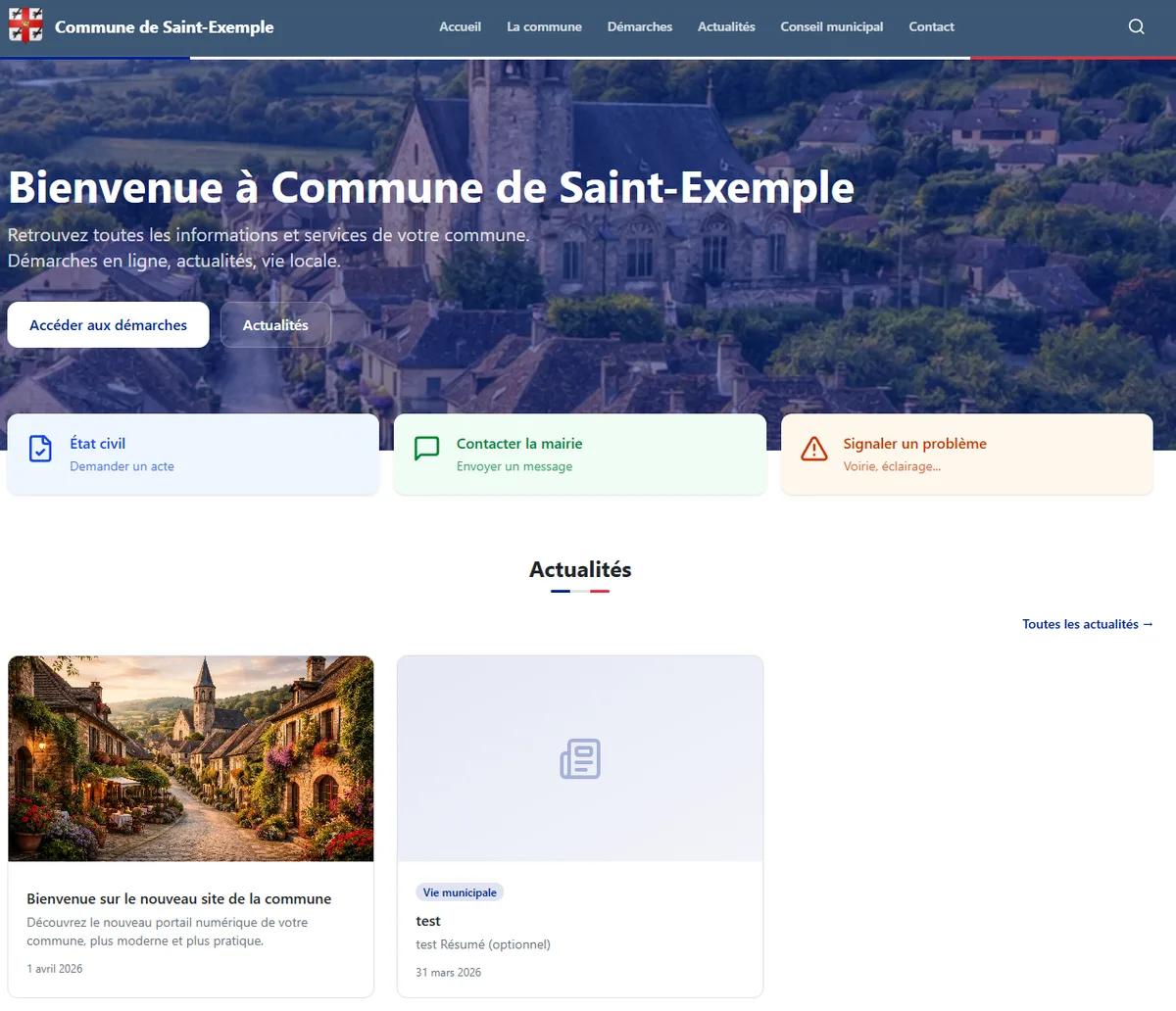Click the green message bubble icon
Screen dimensions: 1176x1011
[426, 449]
